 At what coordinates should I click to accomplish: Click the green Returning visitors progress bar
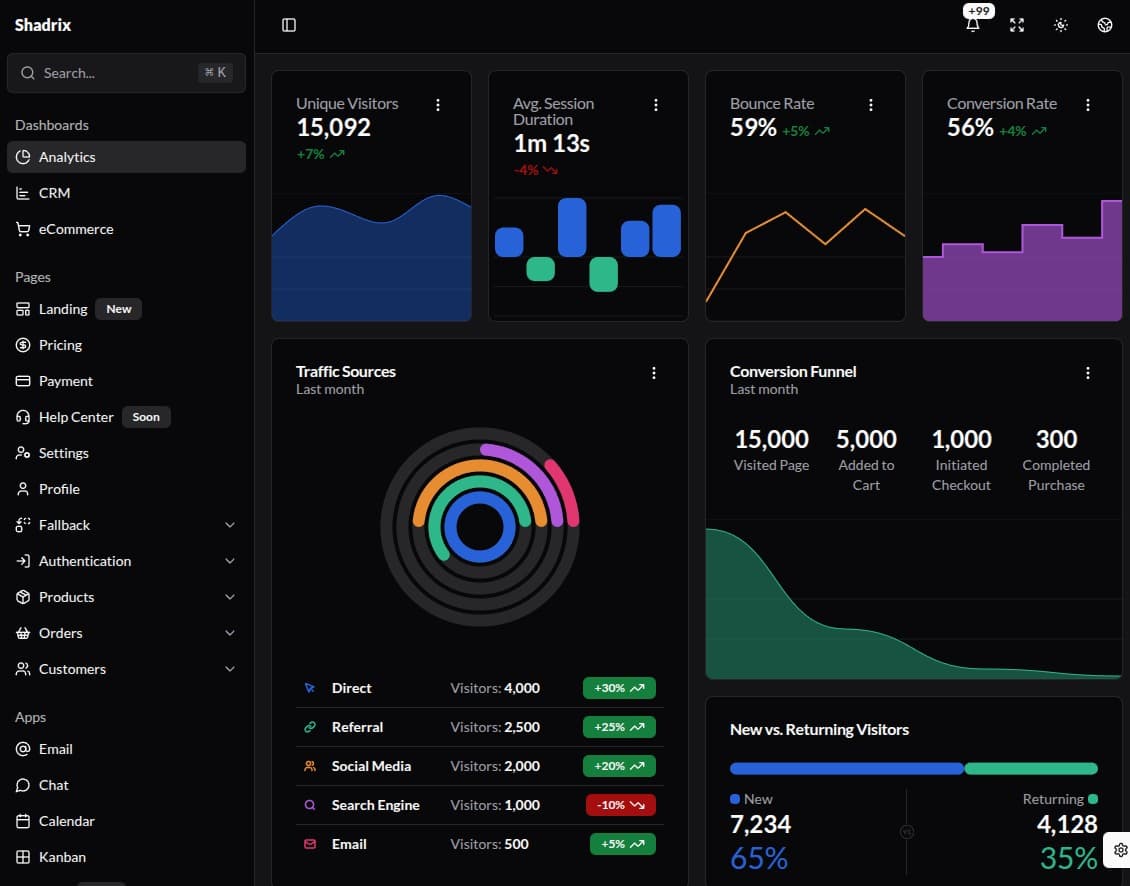pyautogui.click(x=1031, y=768)
